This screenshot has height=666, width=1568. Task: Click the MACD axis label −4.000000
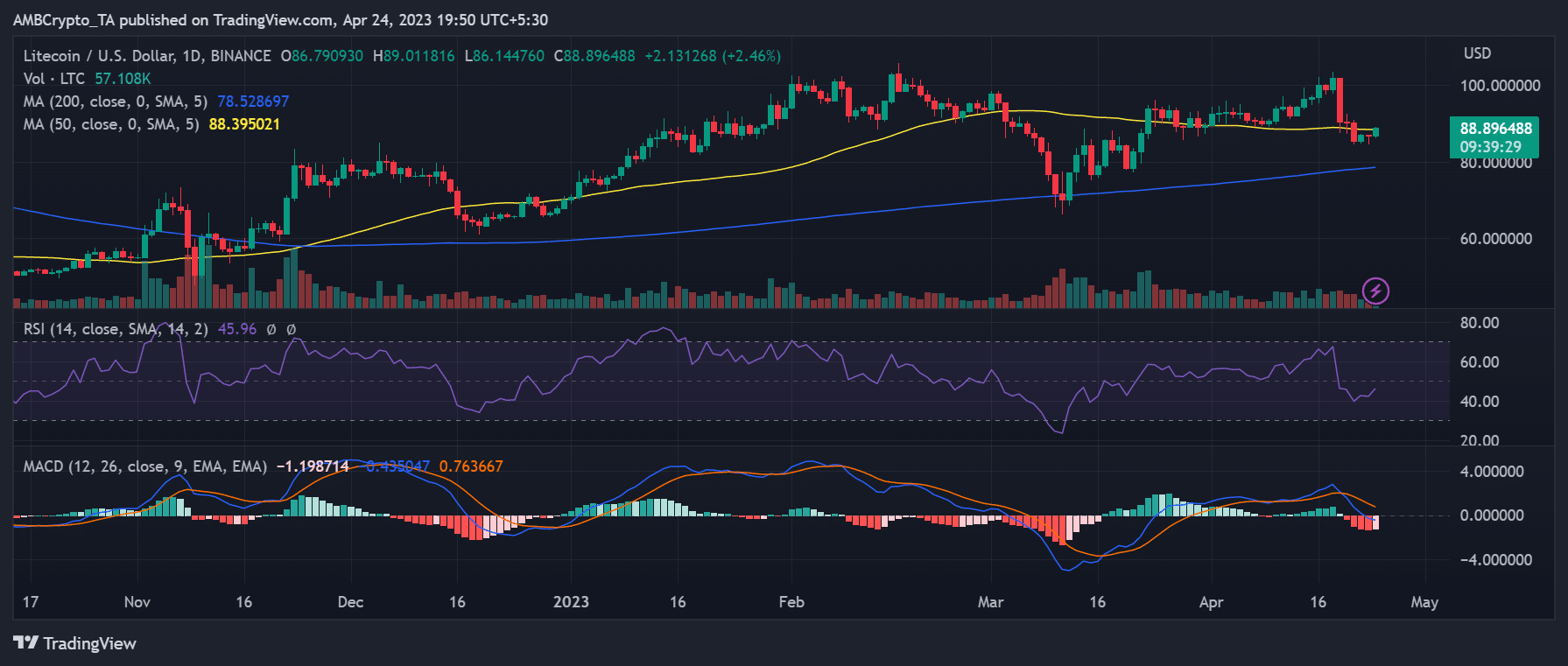(x=1496, y=560)
